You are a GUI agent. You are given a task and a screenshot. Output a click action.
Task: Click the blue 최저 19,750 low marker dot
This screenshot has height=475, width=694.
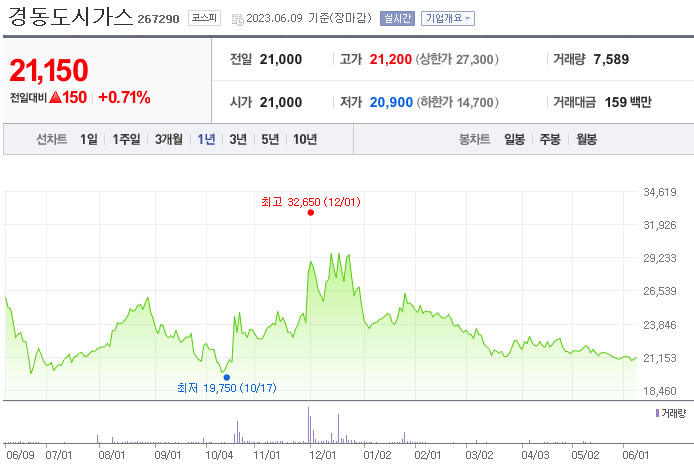tap(227, 378)
